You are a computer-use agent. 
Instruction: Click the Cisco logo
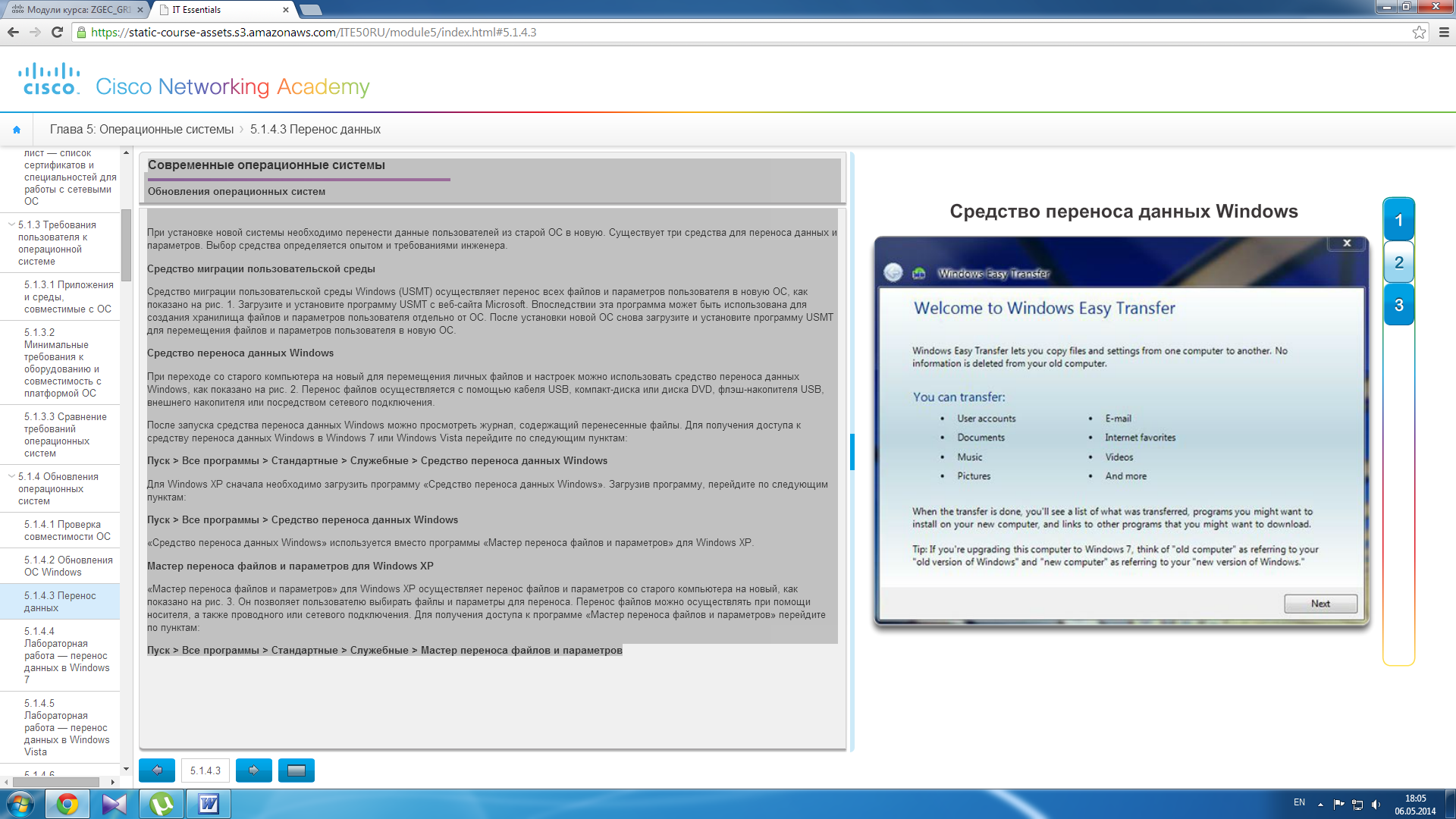(49, 79)
